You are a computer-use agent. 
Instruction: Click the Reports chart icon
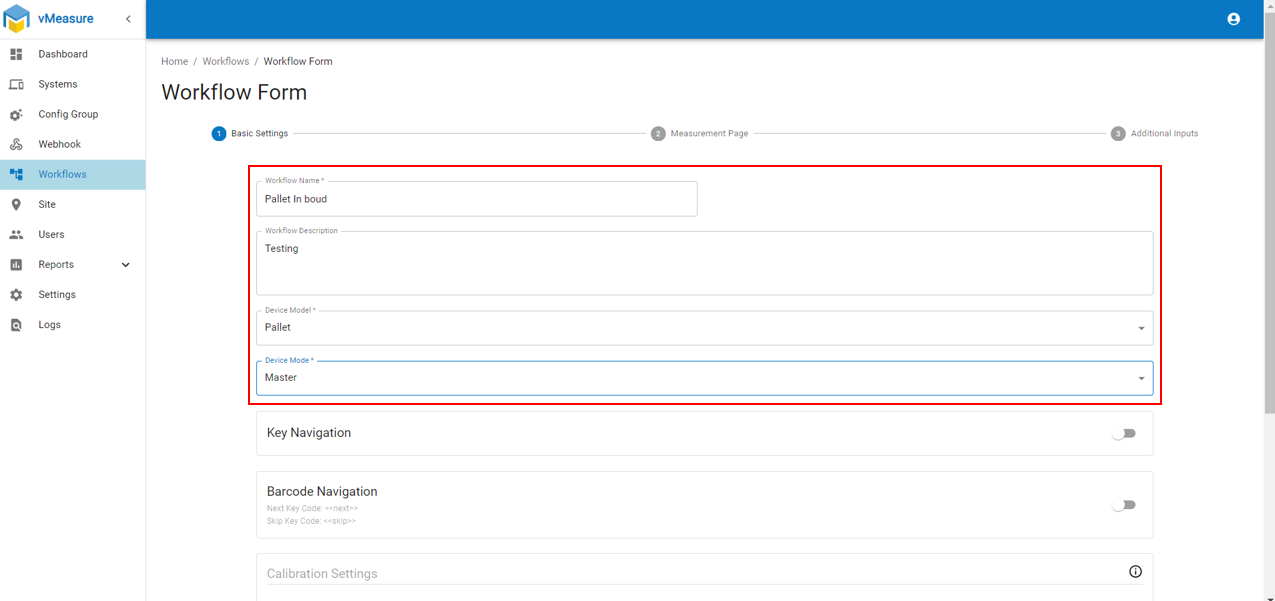point(16,264)
